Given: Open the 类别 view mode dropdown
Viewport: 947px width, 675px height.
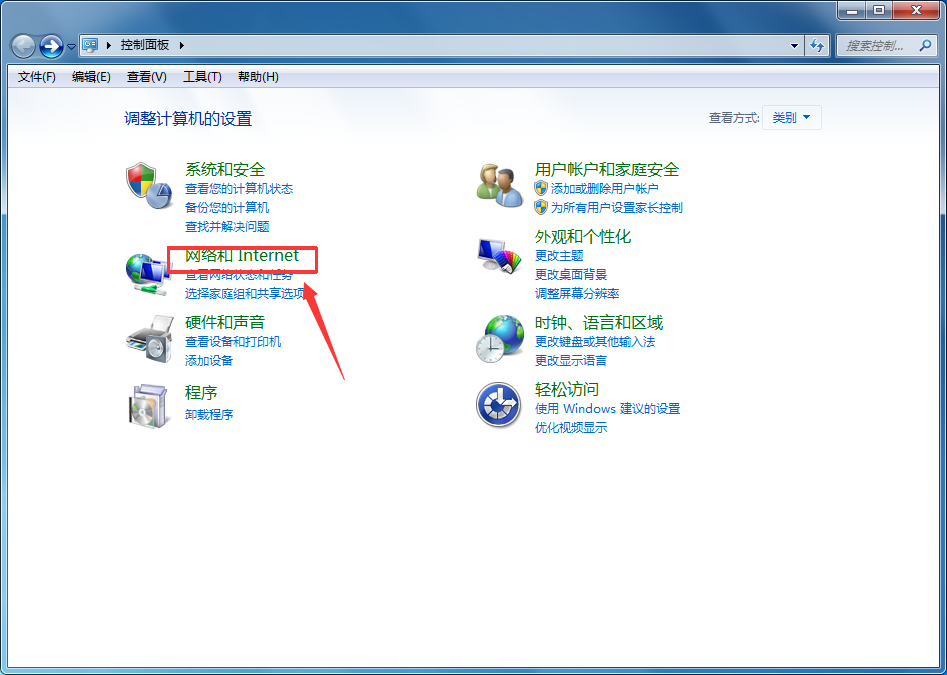Looking at the screenshot, I should (791, 116).
